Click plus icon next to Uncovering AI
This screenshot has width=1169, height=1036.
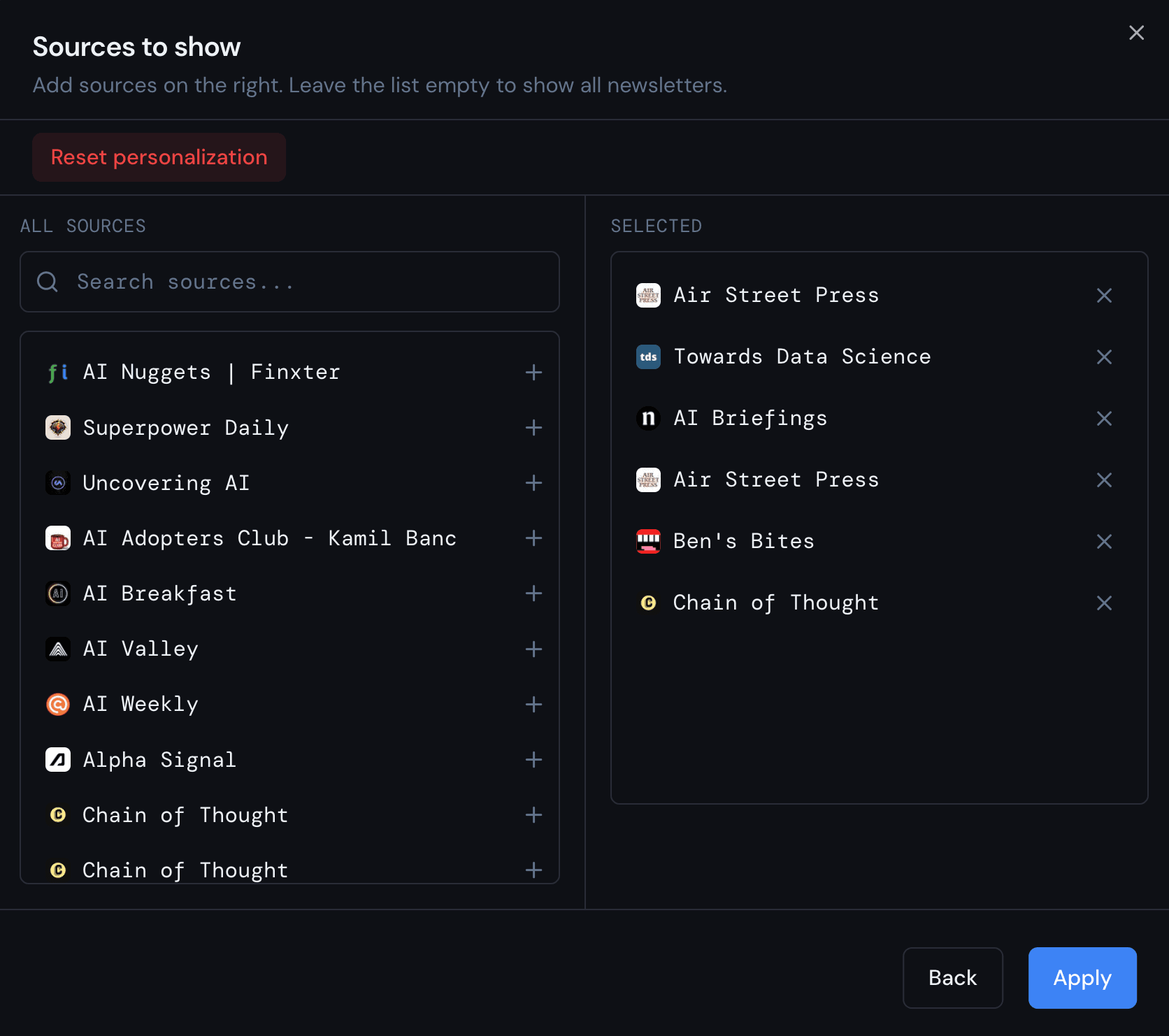click(x=533, y=482)
